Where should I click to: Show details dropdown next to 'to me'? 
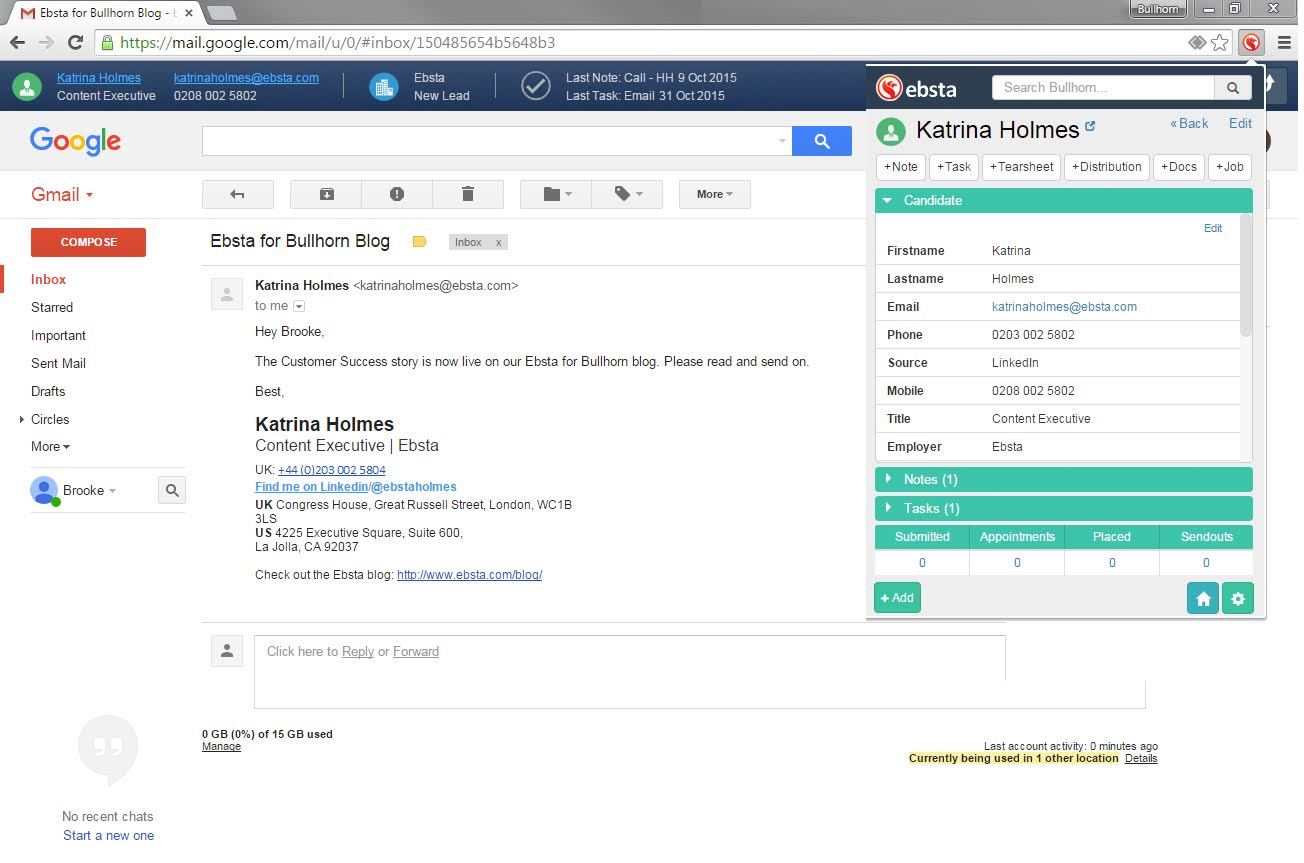coord(298,306)
